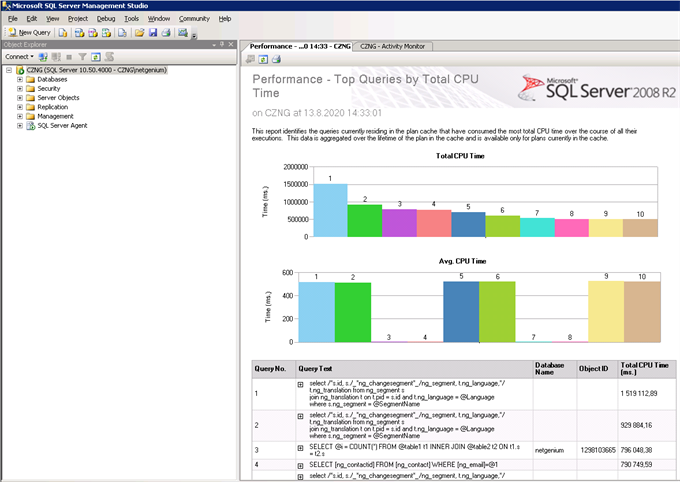Click bar 10 in Total CPU Time chart
The height and width of the screenshot is (482, 680).
click(x=640, y=228)
